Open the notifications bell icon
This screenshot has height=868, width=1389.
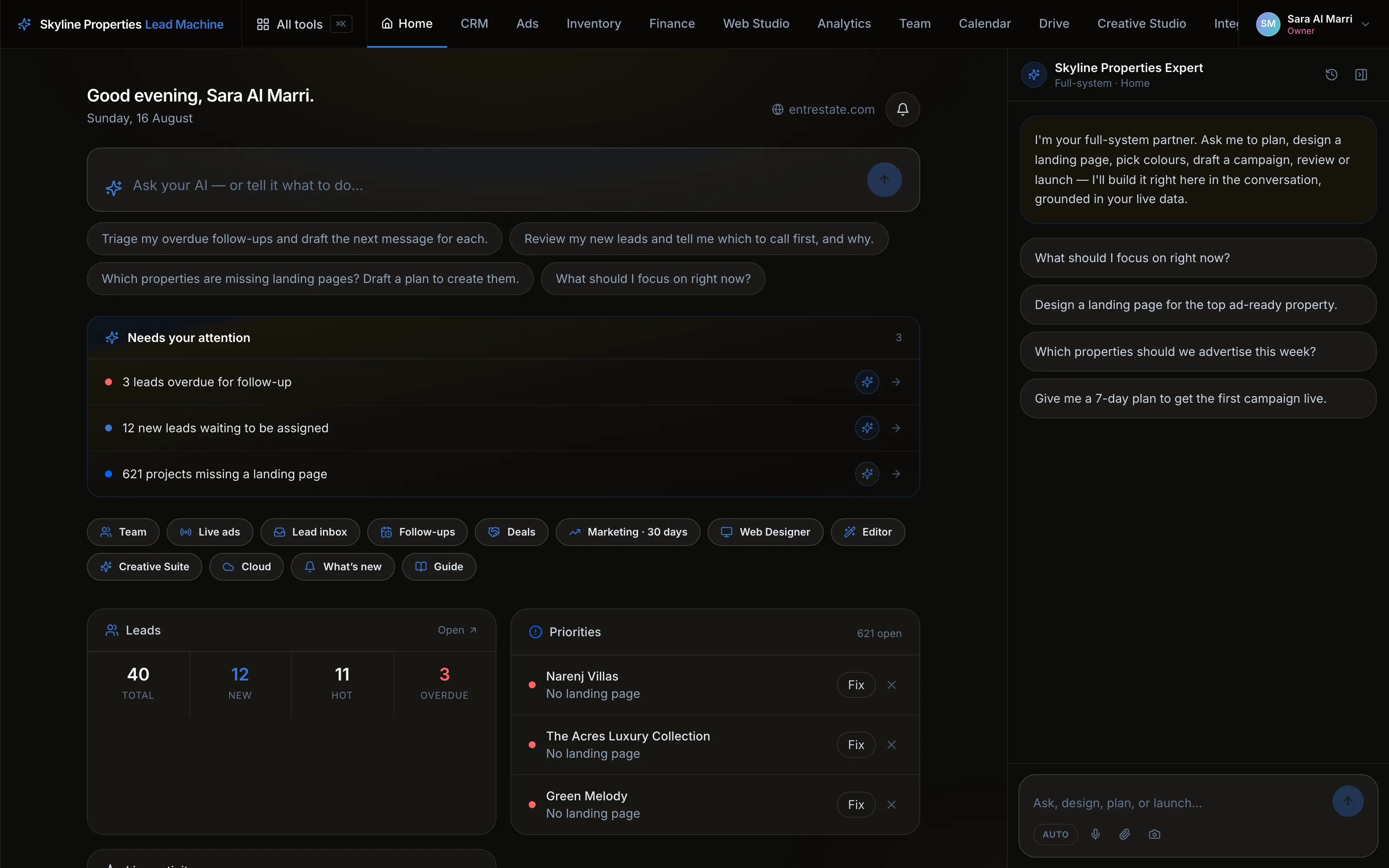point(902,109)
